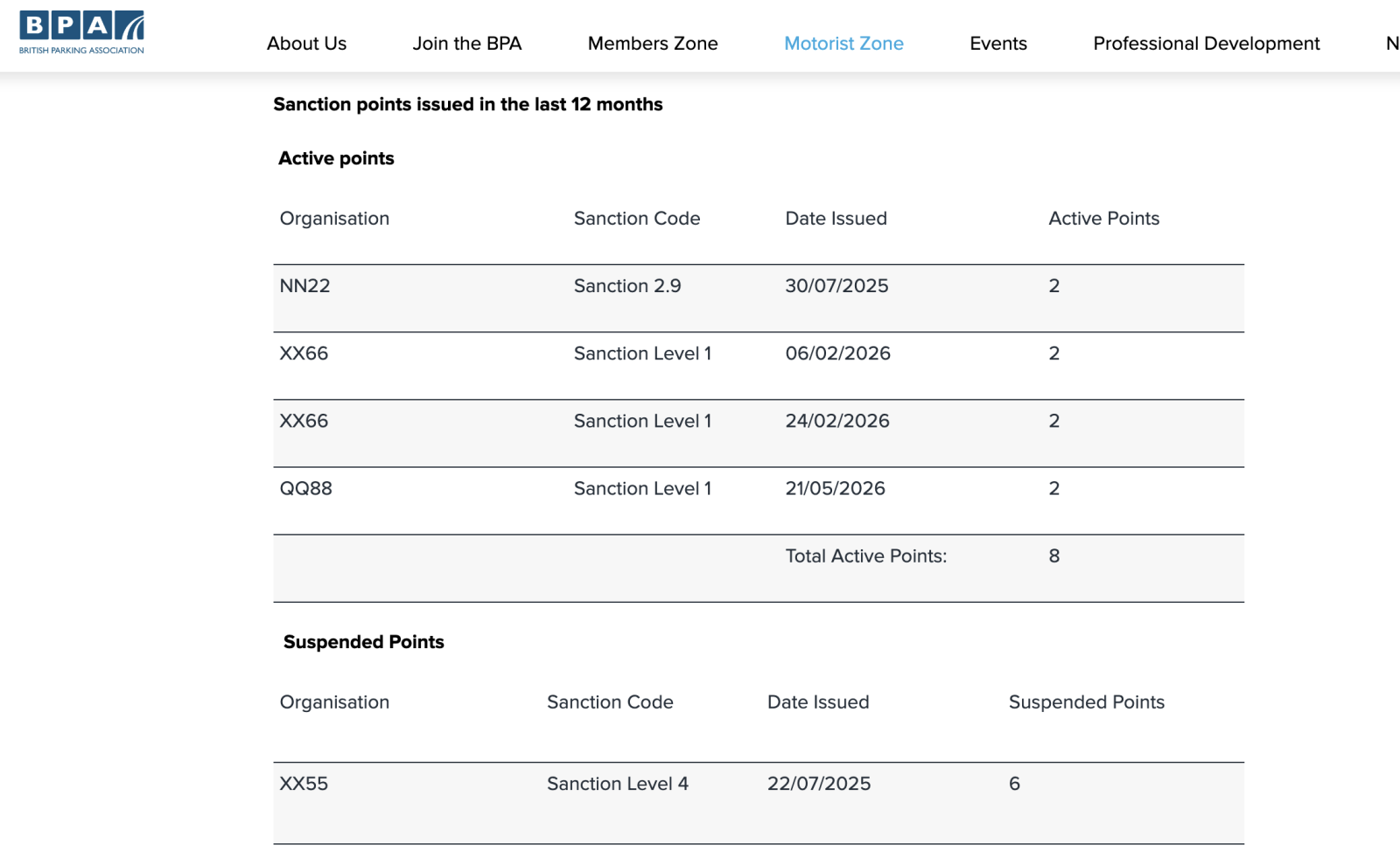
Task: Select the Motorist Zone menu item
Action: tap(843, 43)
